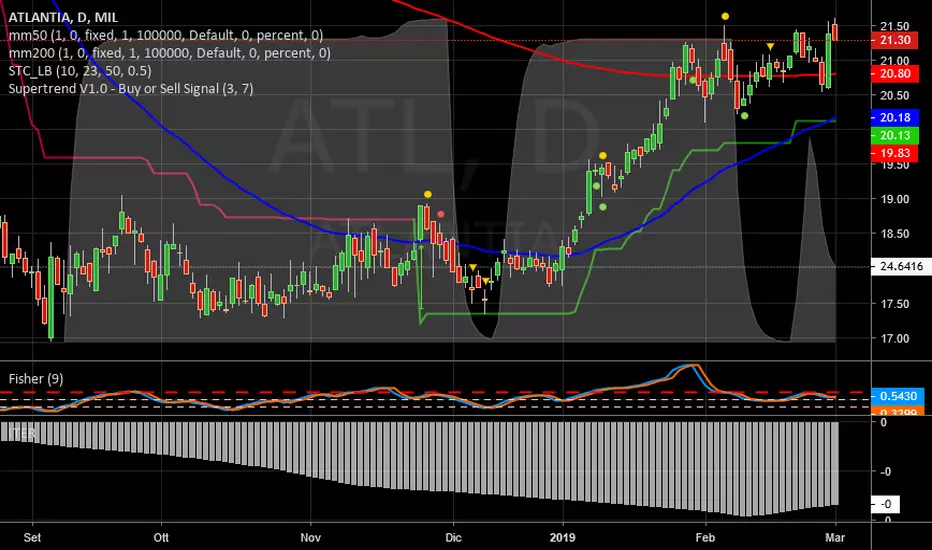
Task: Select the mm50 indicator legend line
Action: (166, 35)
